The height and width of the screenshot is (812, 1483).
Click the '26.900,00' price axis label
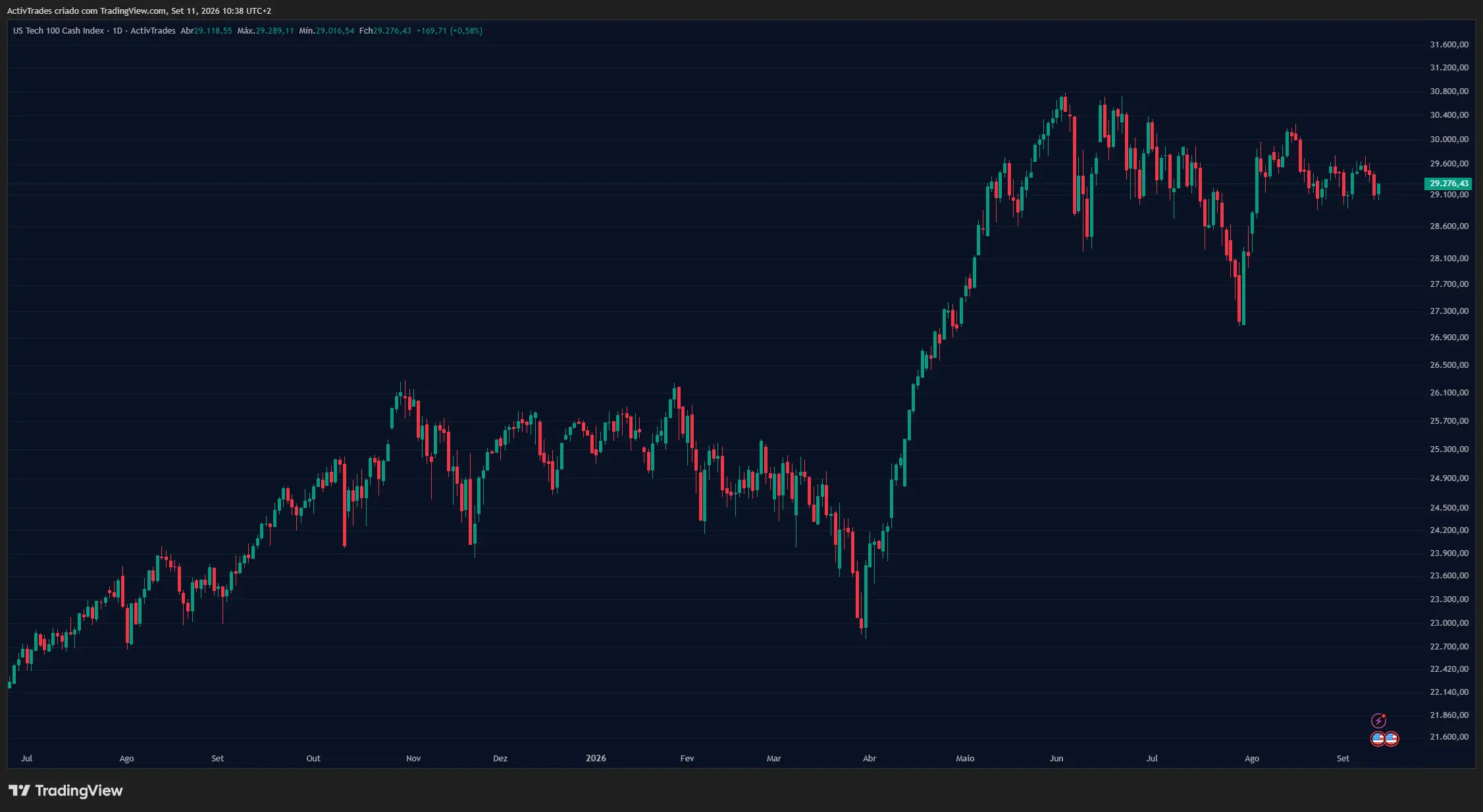[1449, 338]
